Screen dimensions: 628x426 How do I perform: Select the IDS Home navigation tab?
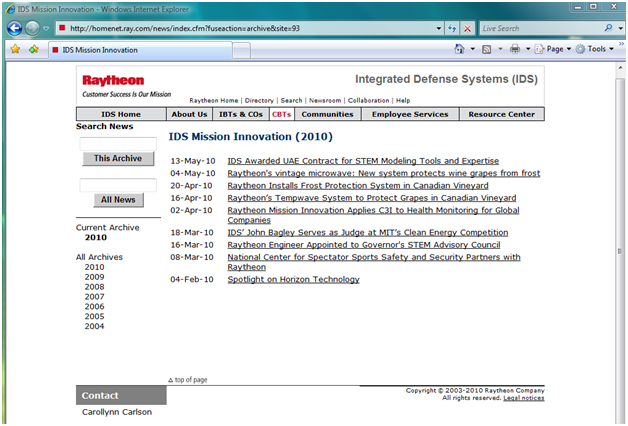click(x=121, y=114)
